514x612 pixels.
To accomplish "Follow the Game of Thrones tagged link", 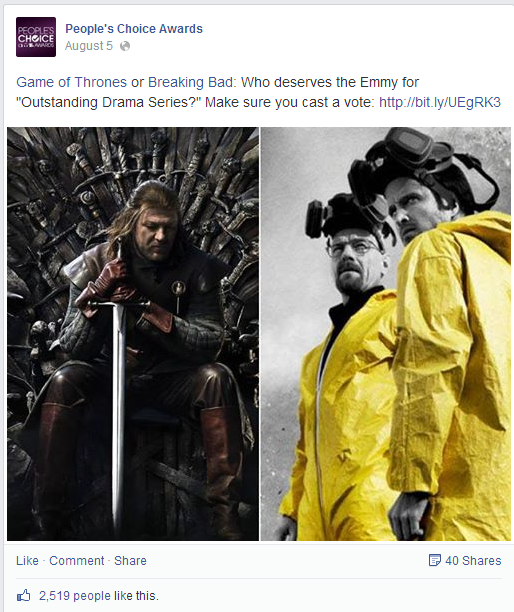I will [x=71, y=82].
